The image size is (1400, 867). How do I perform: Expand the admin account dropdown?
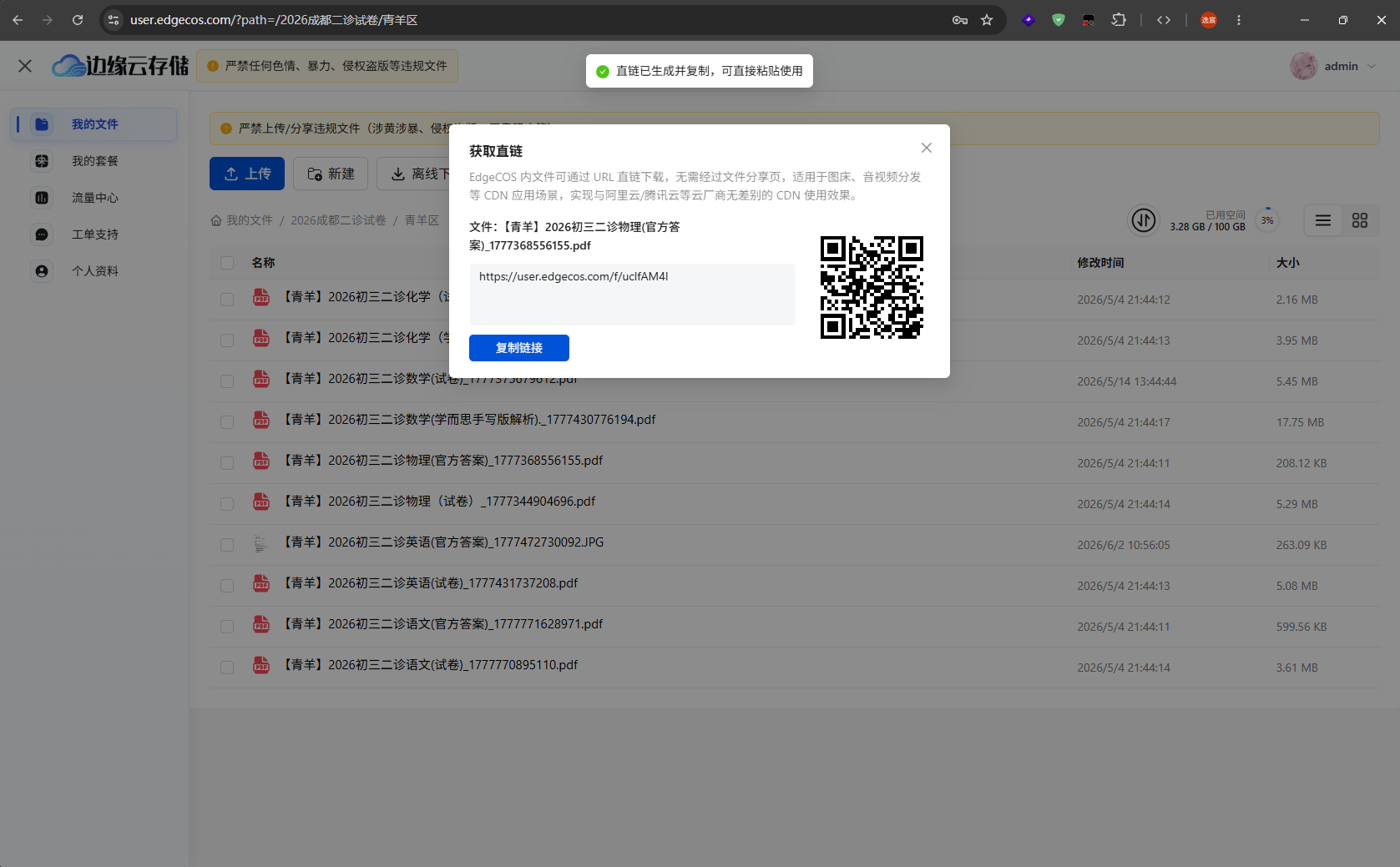(x=1334, y=66)
